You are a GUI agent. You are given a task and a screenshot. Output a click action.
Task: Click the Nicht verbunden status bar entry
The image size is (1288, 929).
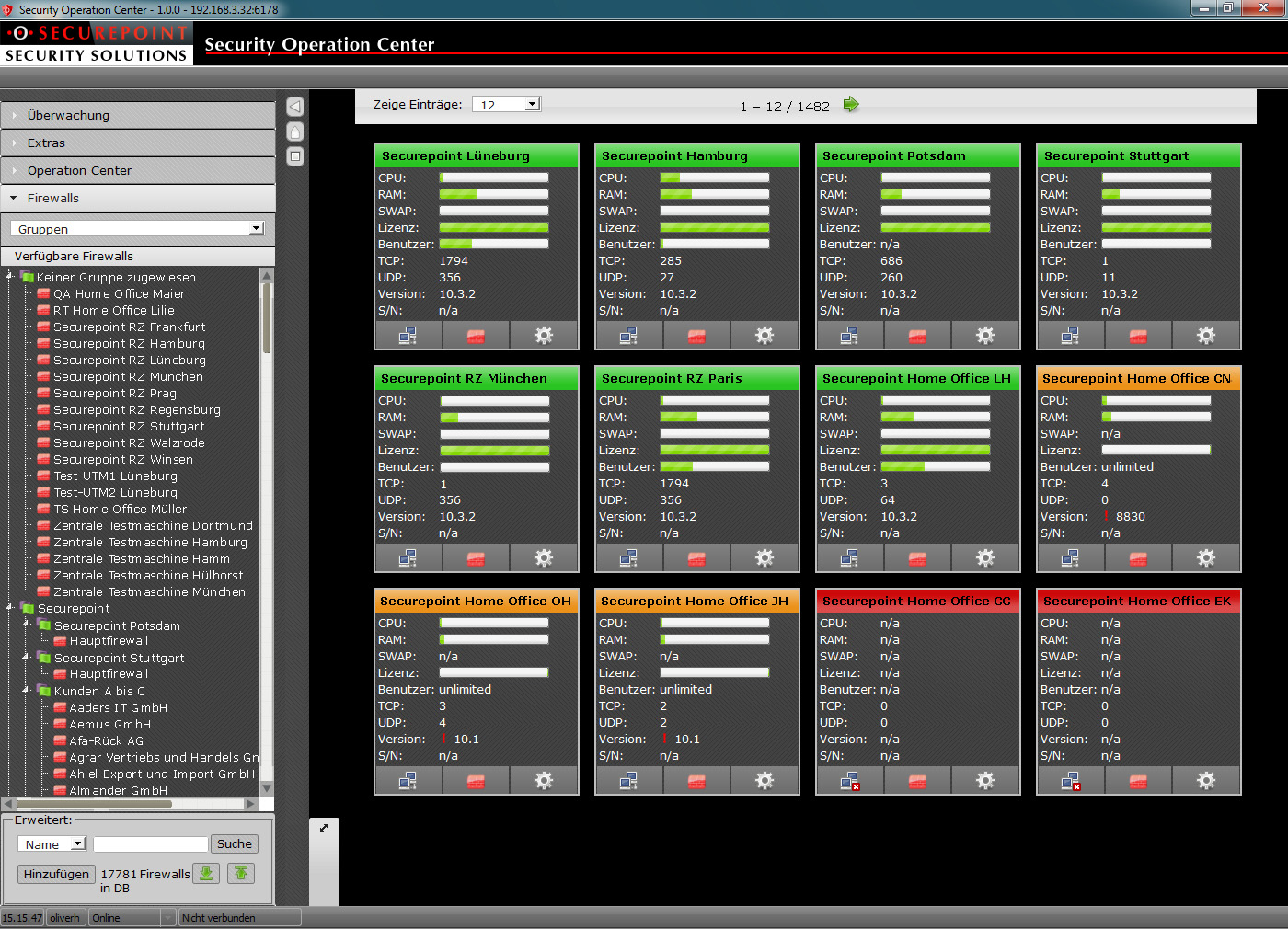[x=239, y=917]
